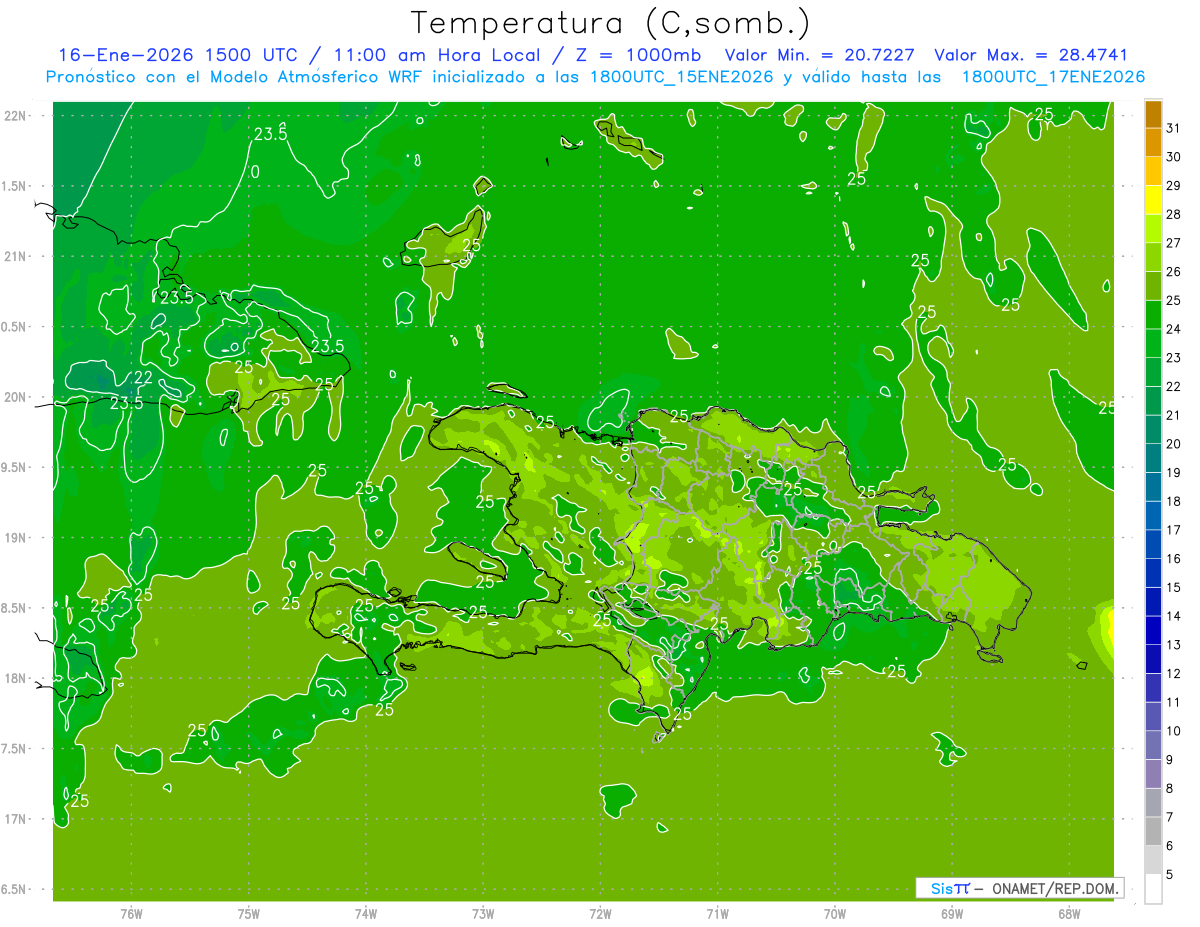Click the legend scale value '31'

(1174, 128)
